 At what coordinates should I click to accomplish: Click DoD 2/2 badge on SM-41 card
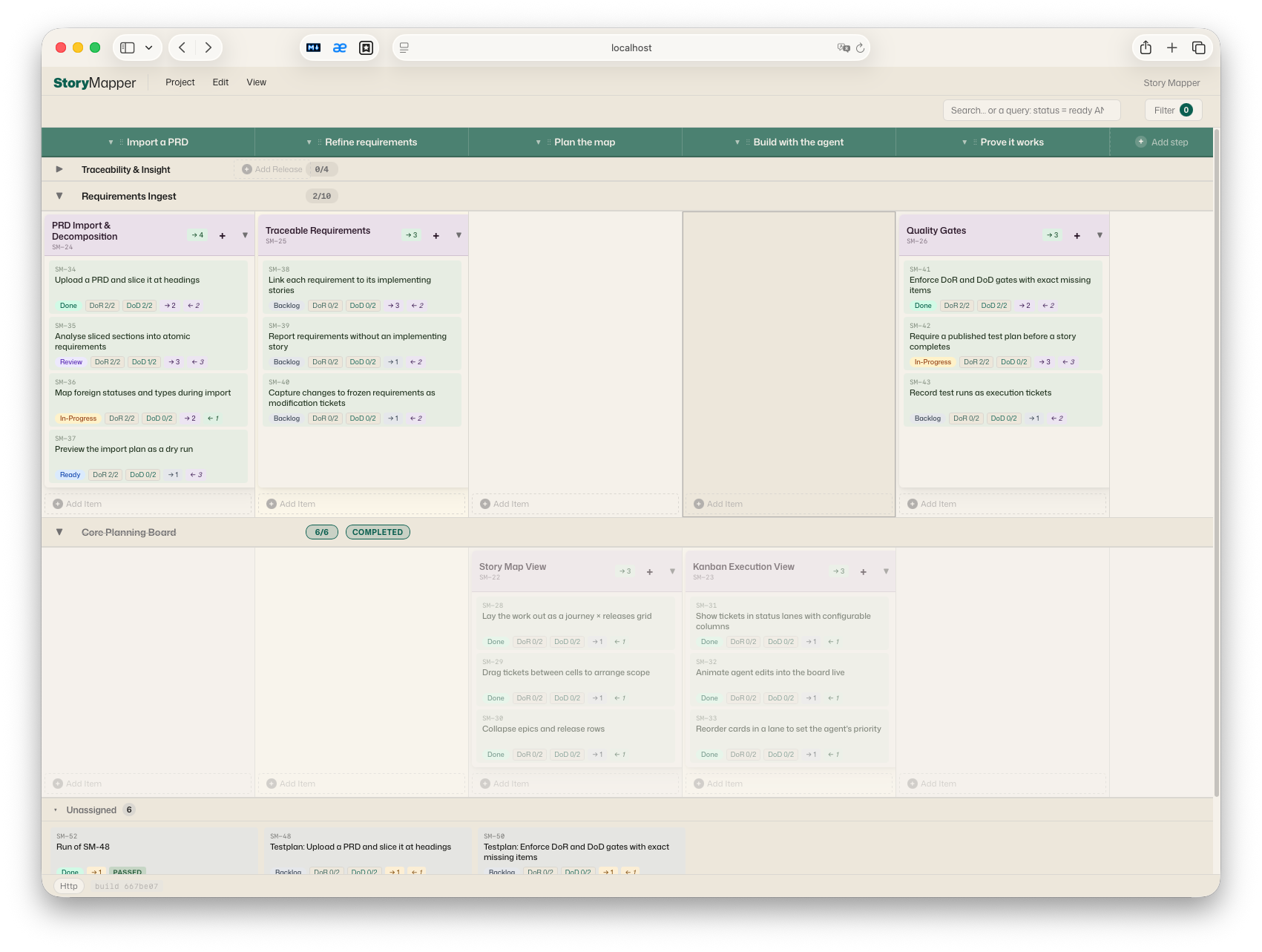click(994, 306)
